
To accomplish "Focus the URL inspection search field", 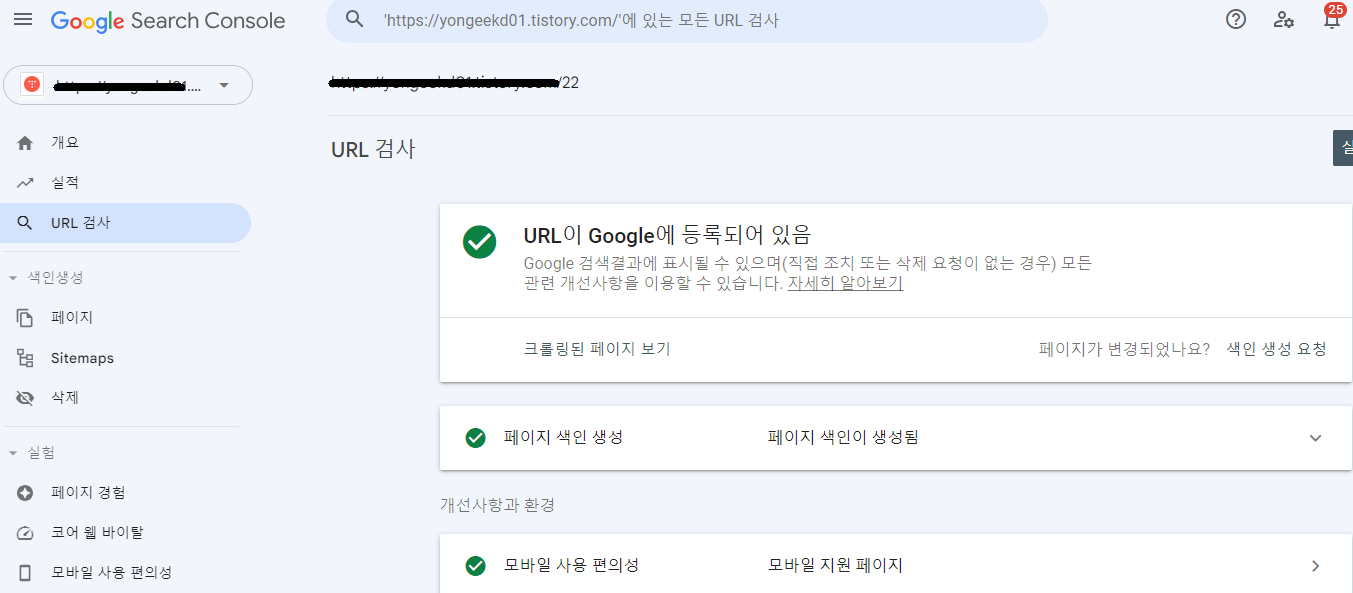I will point(687,20).
